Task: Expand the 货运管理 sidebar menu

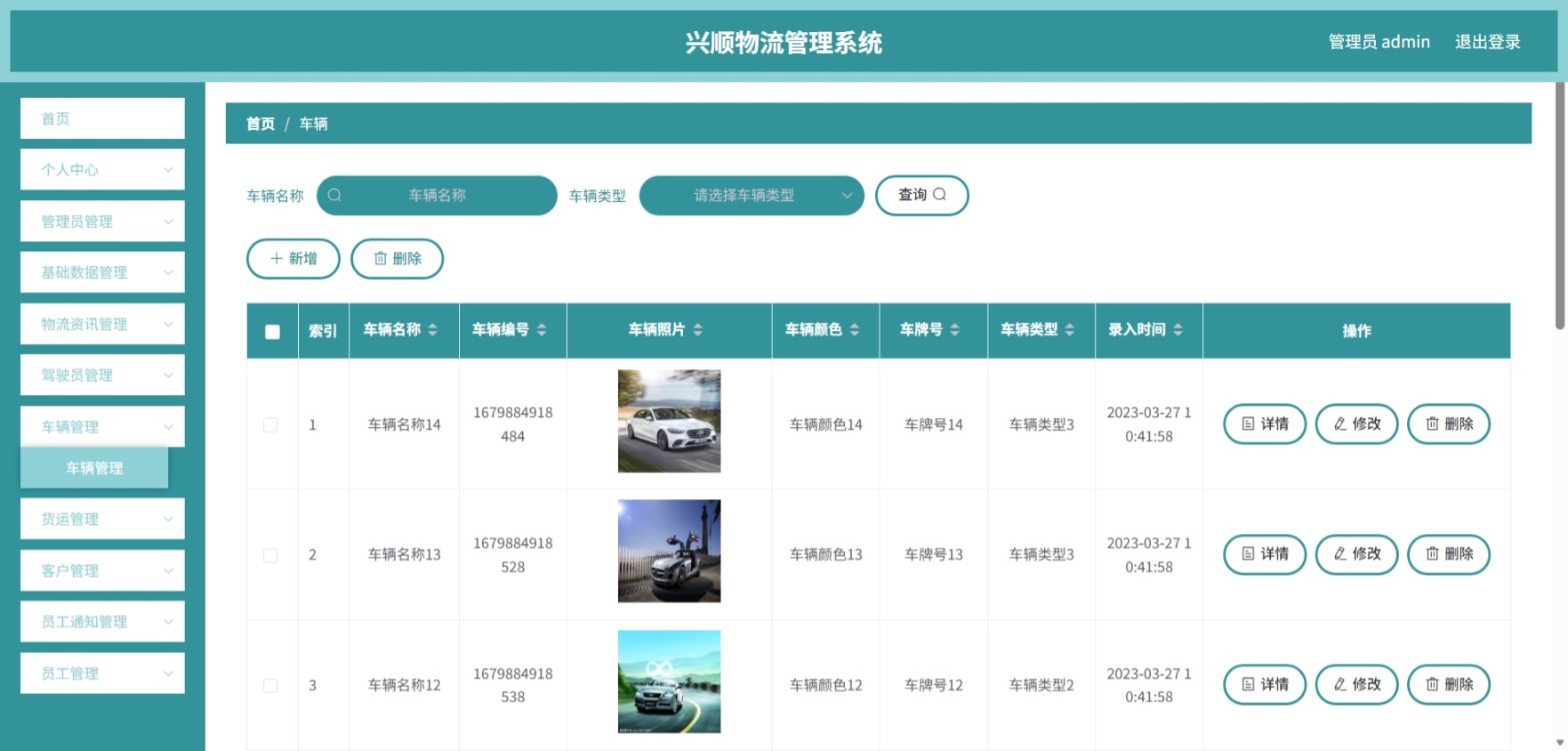Action: [x=102, y=519]
